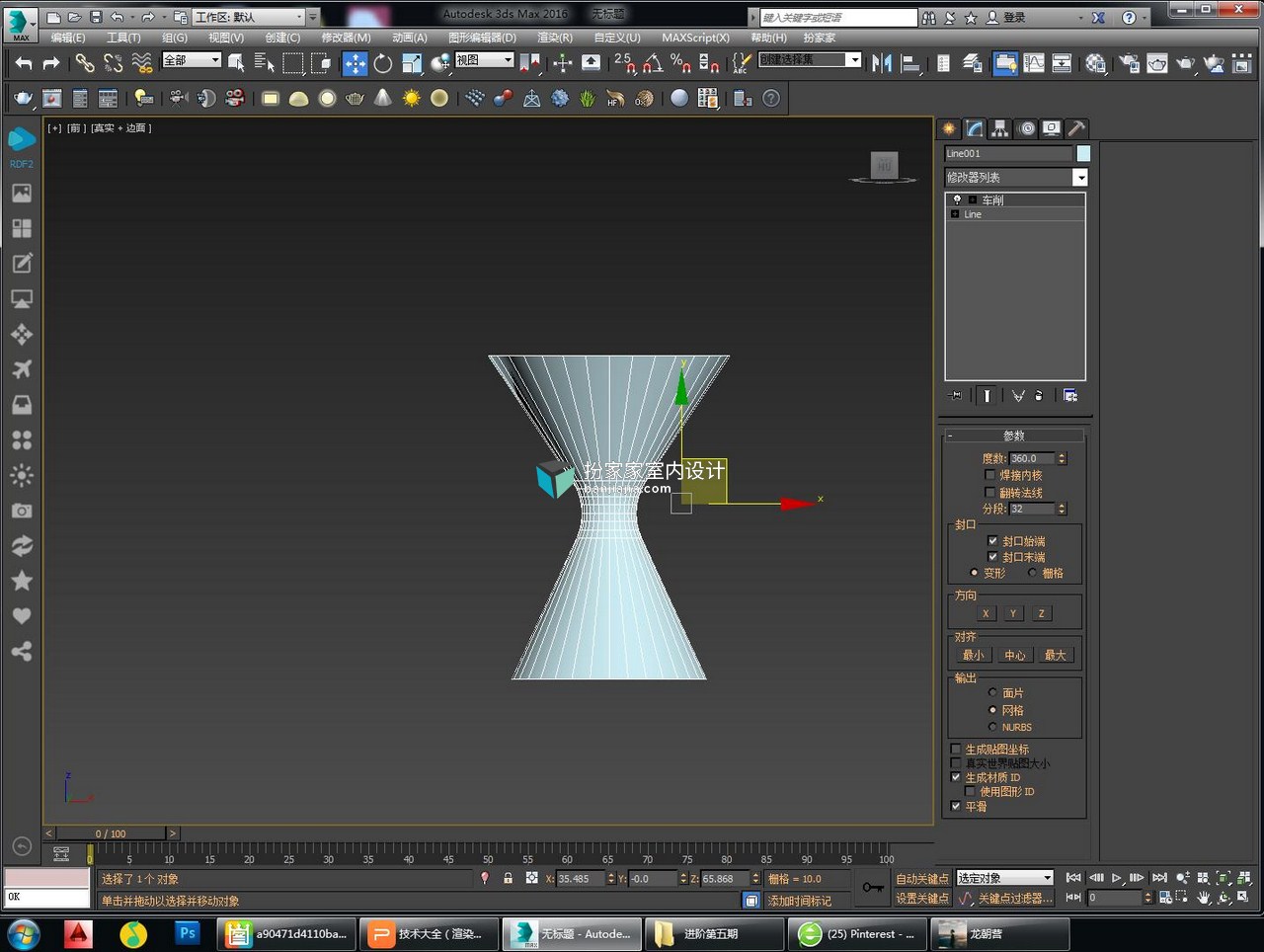Toggle the 车削 modifier light bulb
Image resolution: width=1264 pixels, height=952 pixels.
click(x=957, y=199)
